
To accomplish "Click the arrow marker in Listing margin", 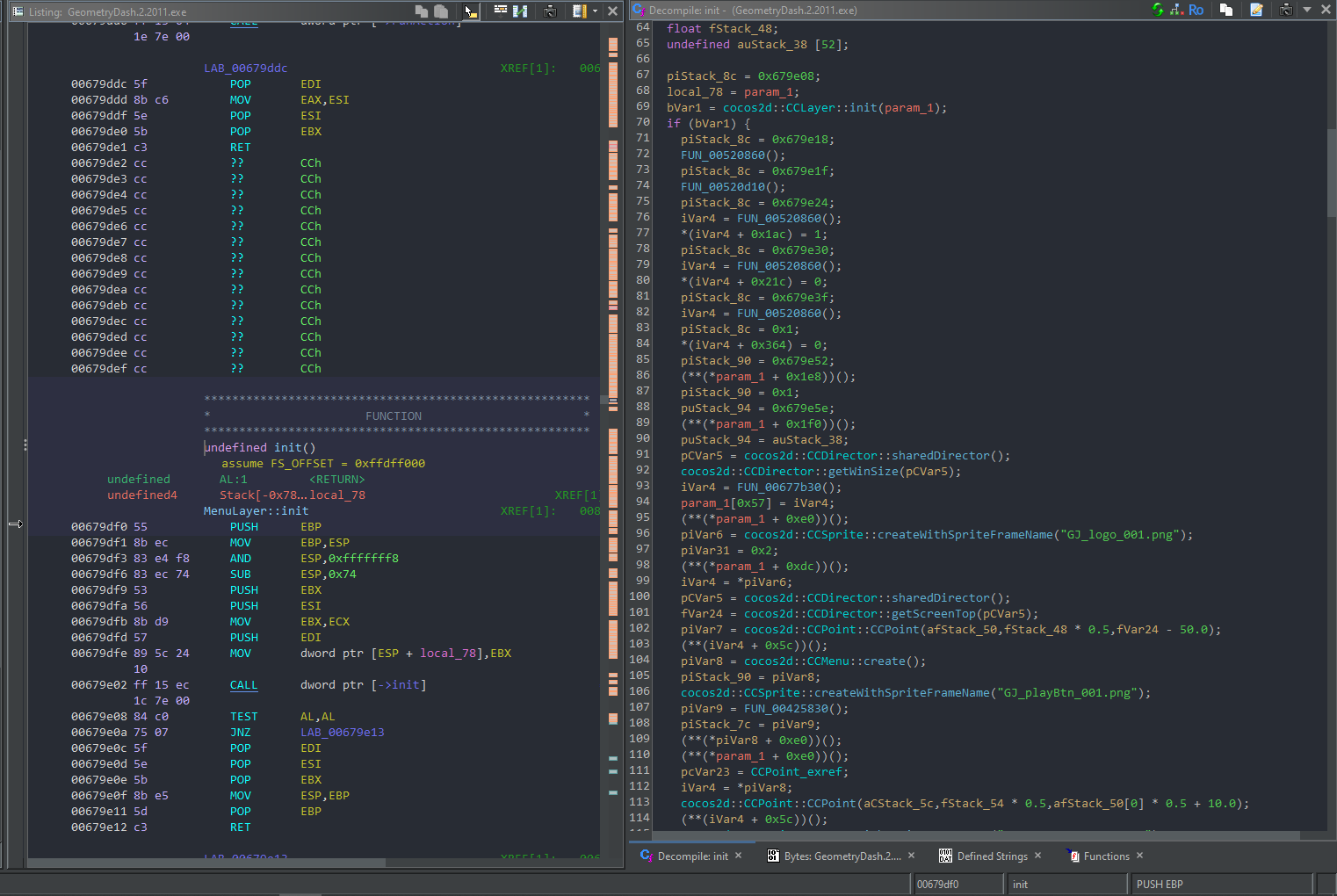I will [x=16, y=524].
